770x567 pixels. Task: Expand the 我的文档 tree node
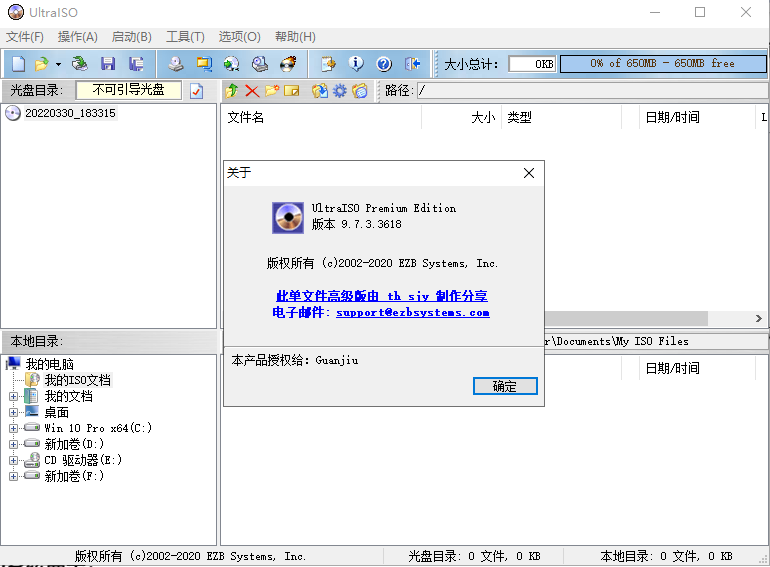tap(13, 396)
